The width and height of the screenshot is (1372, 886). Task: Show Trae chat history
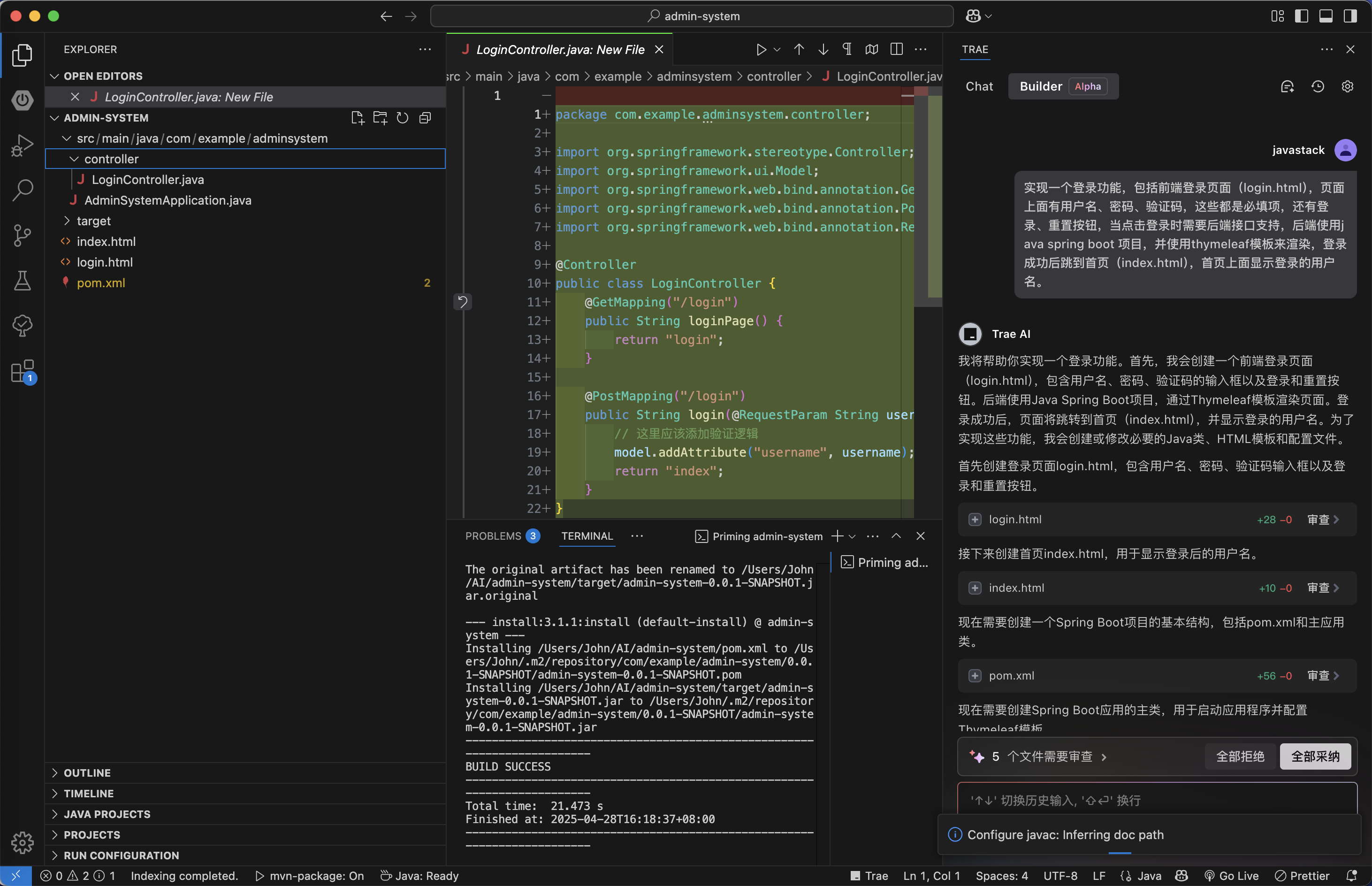click(1318, 86)
